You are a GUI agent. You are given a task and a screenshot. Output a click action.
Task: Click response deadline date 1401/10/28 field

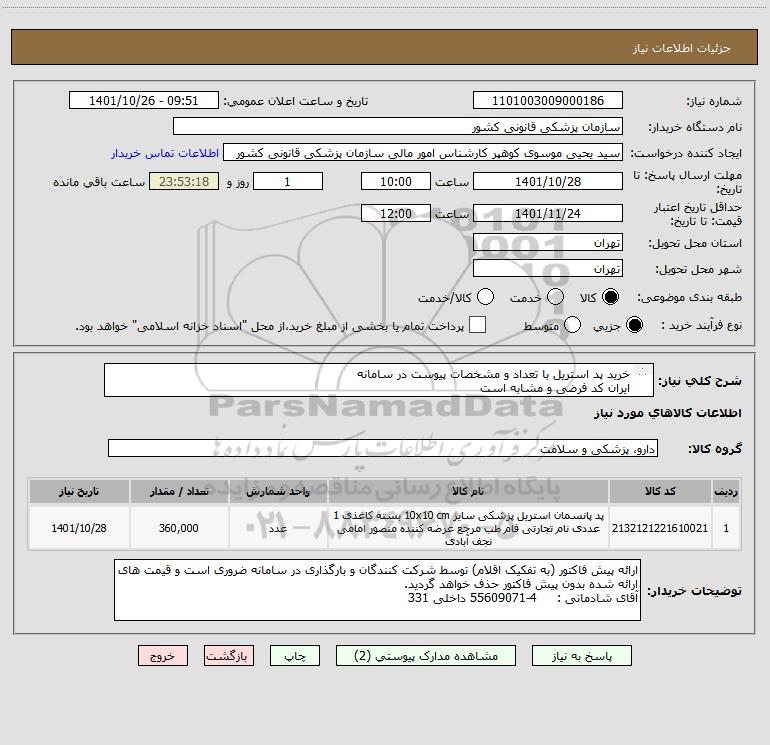(x=548, y=182)
